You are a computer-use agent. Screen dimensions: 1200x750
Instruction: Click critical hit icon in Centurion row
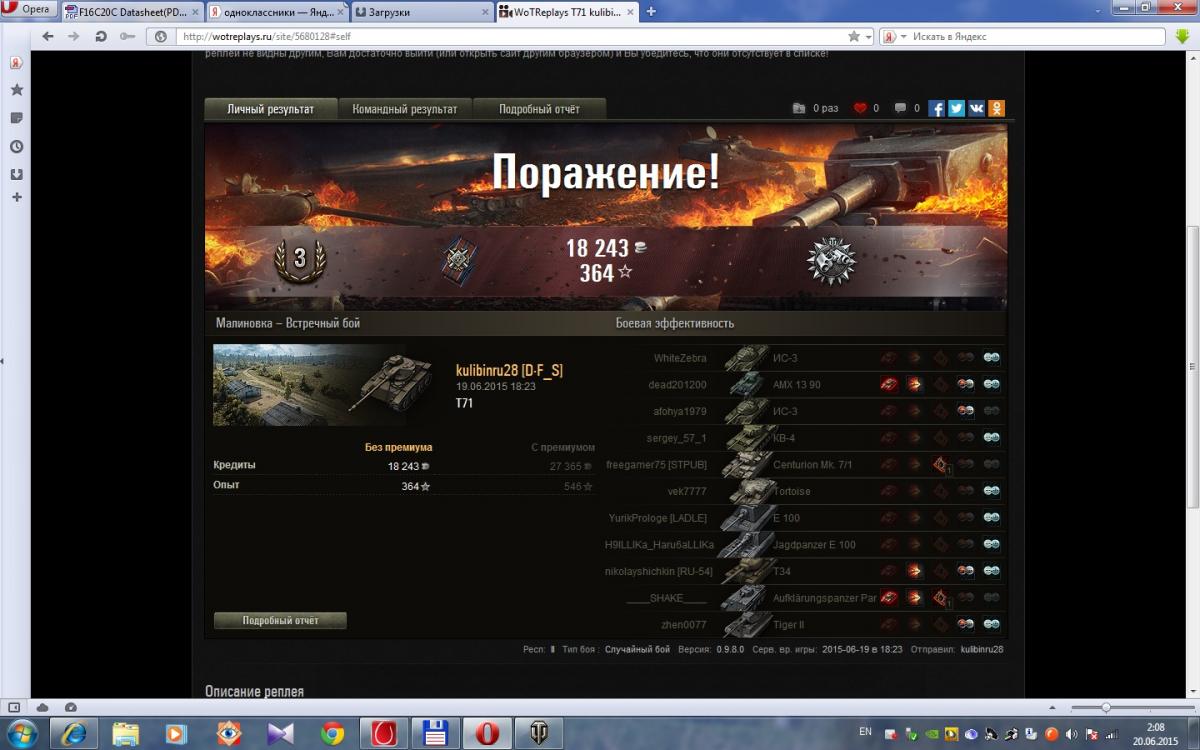pyautogui.click(x=941, y=465)
